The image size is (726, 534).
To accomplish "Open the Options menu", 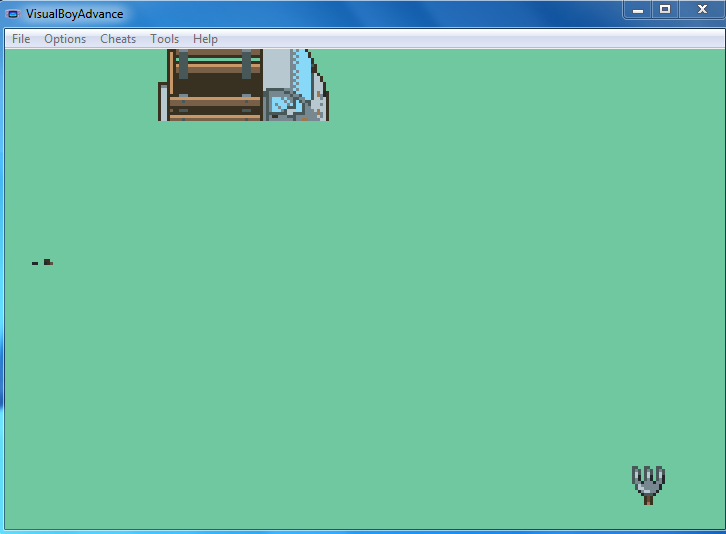I will pos(65,39).
